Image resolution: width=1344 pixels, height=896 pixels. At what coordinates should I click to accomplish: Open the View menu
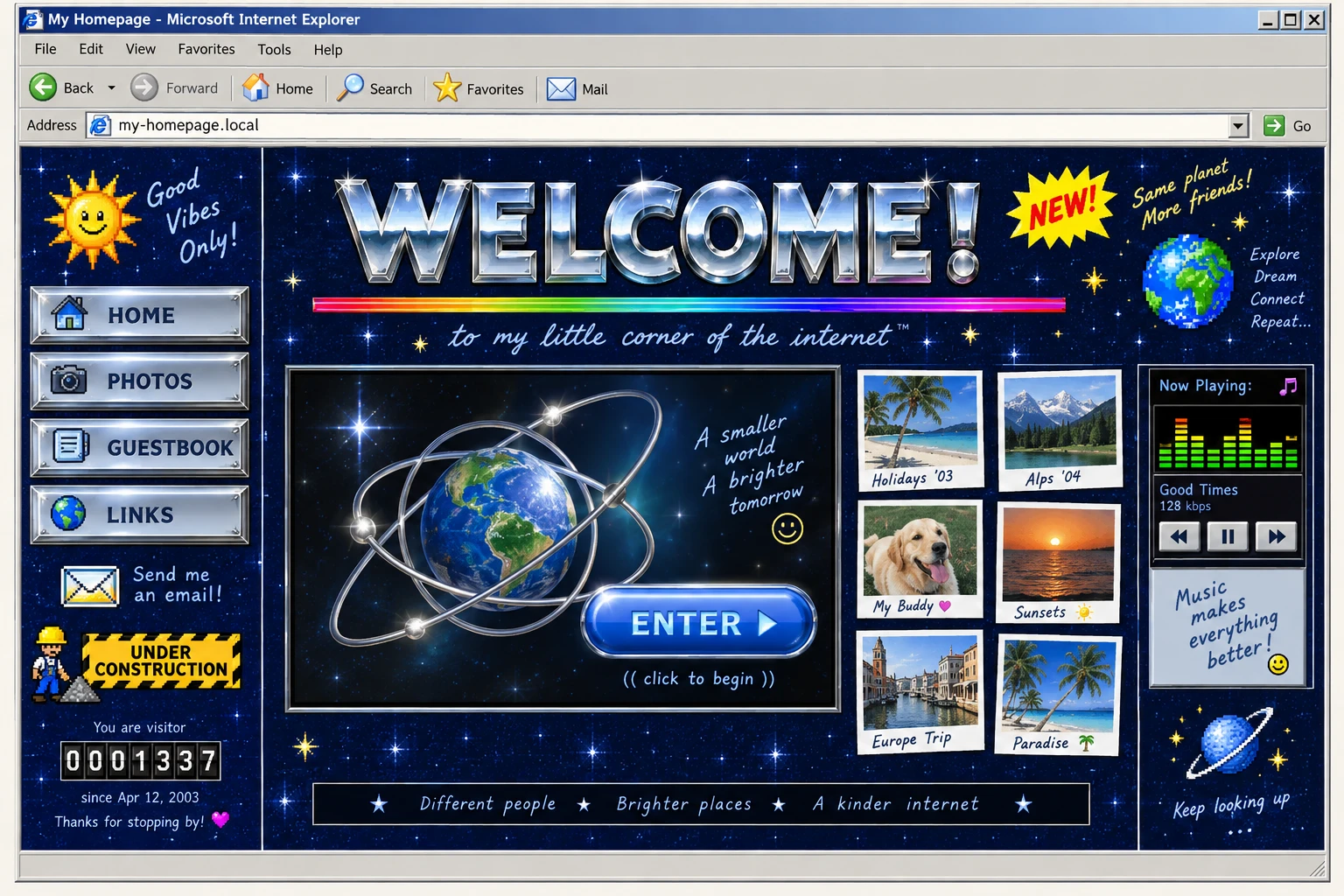point(140,49)
